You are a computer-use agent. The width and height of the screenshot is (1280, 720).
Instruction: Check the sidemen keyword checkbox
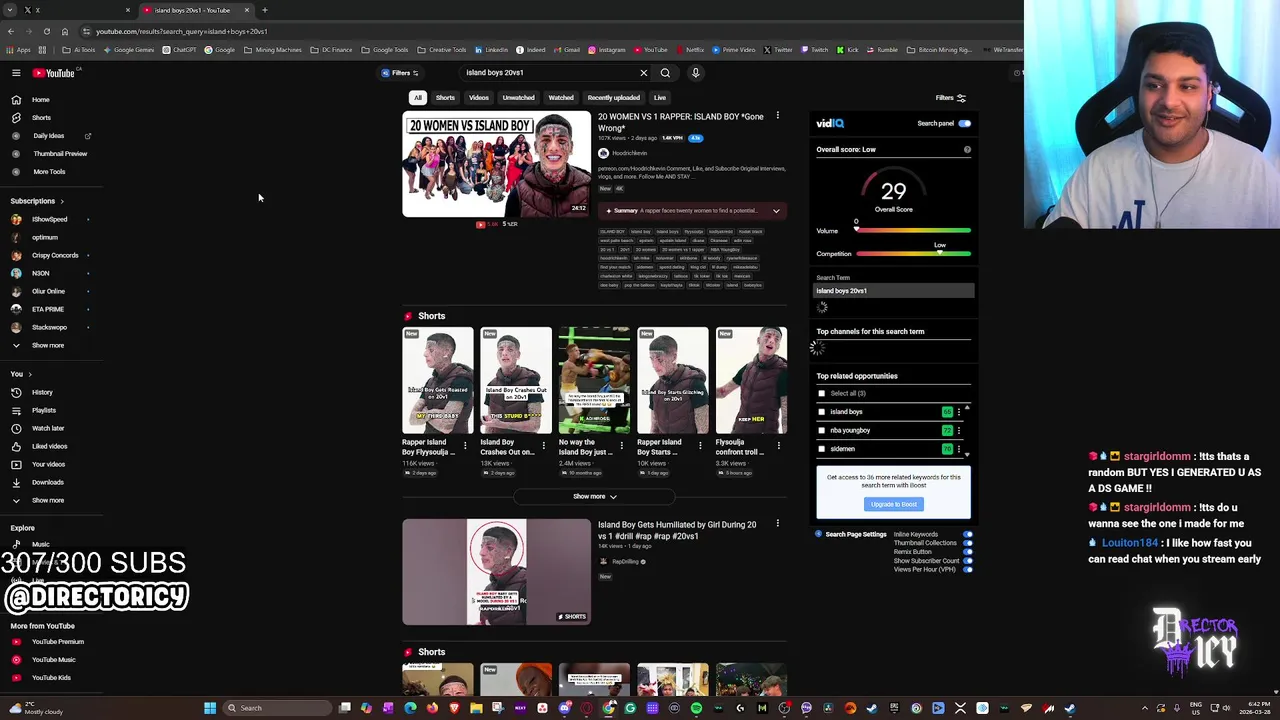pos(822,449)
